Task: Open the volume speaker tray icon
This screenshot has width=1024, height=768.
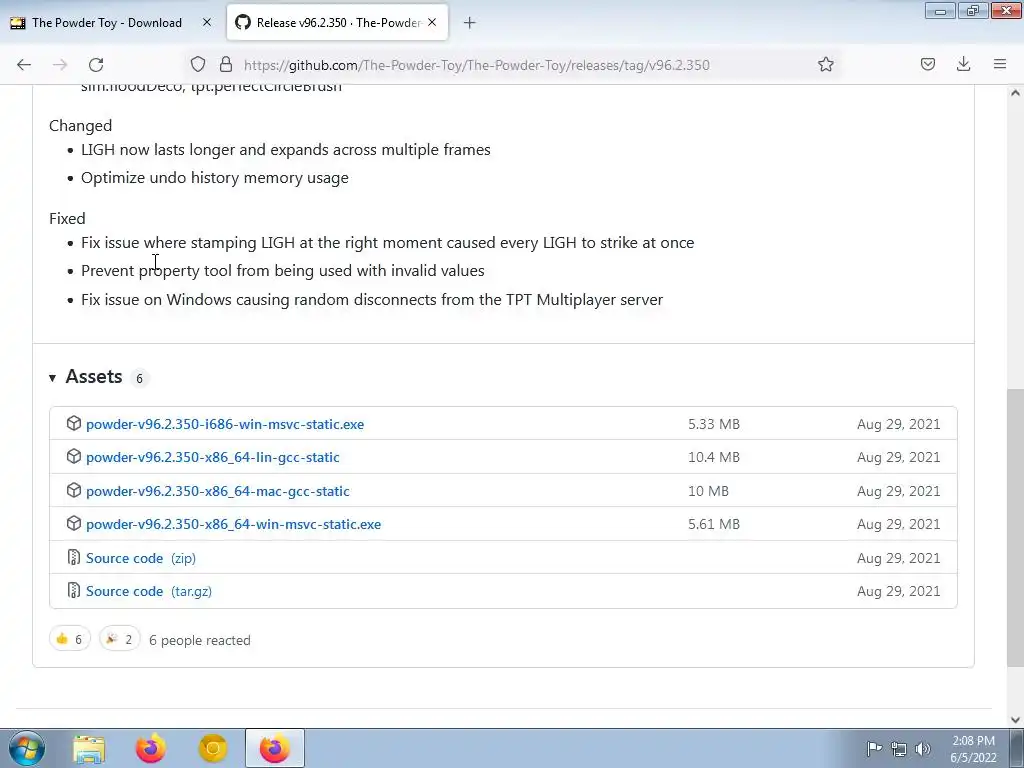Action: [923, 748]
